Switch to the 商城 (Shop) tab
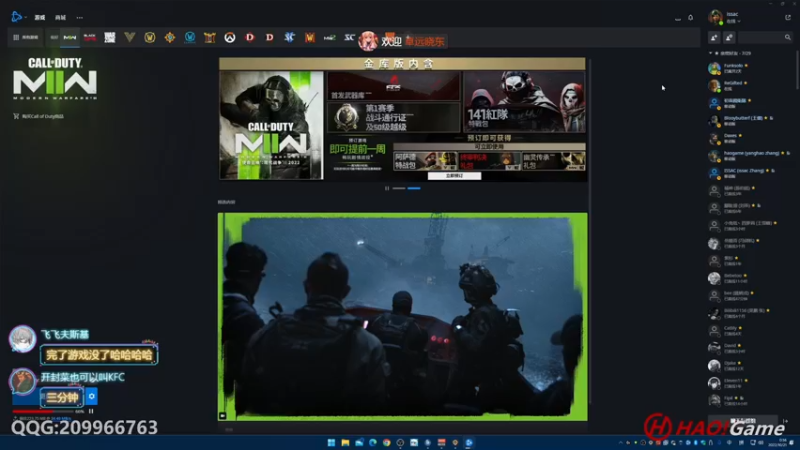Viewport: 800px width, 450px height. [x=60, y=17]
